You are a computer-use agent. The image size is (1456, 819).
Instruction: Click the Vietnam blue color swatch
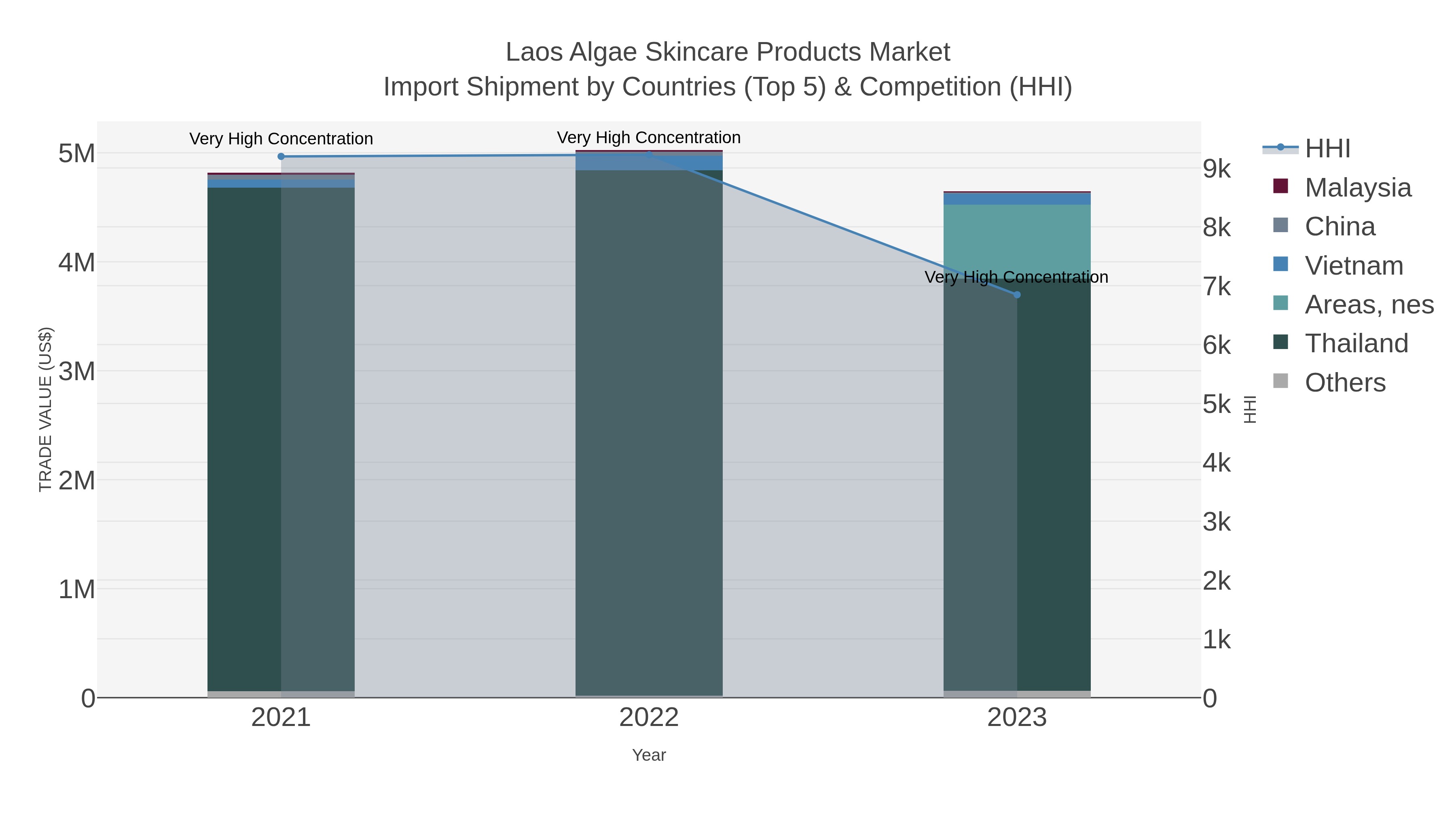click(1281, 264)
